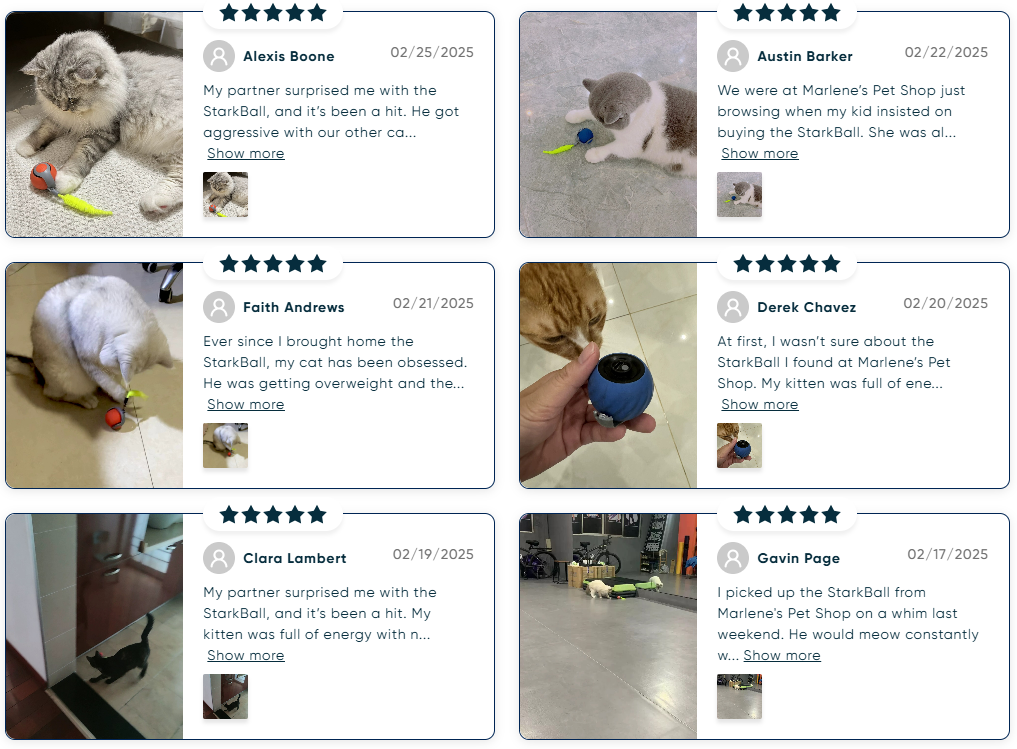Screen dimensions: 1017x749
Task: Click Alexis Boone's avatar icon
Action: [219, 56]
